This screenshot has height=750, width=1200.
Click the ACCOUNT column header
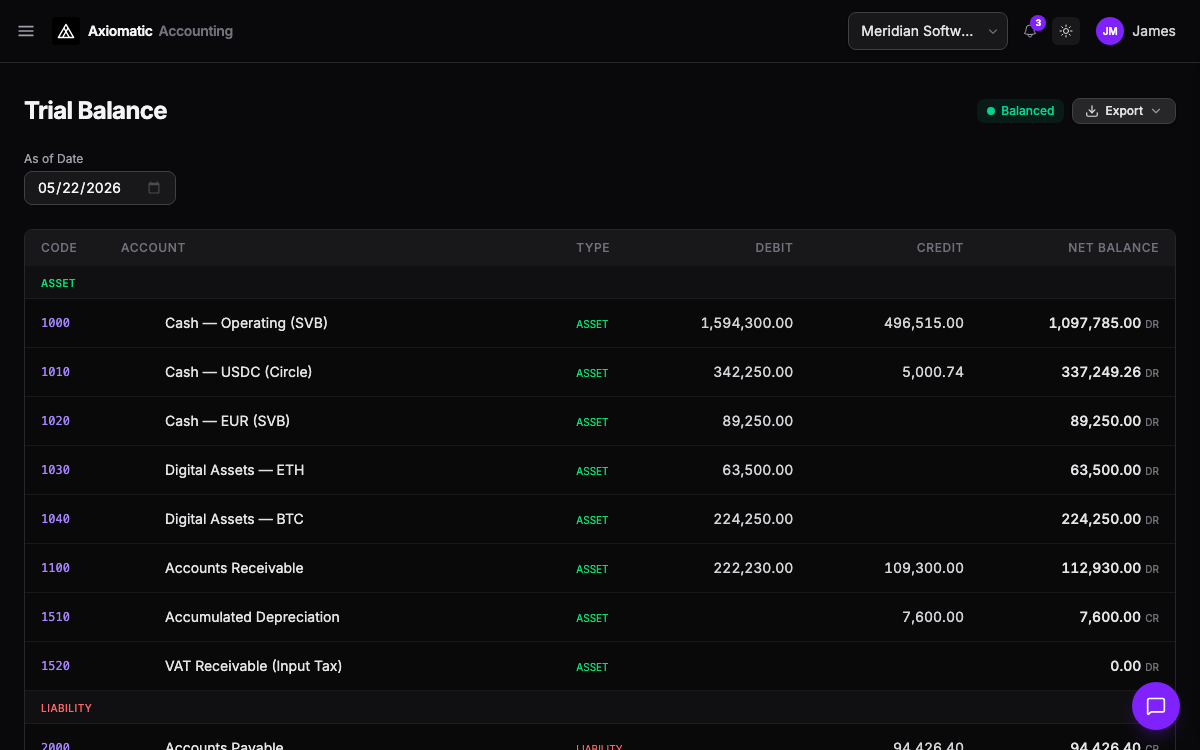153,248
